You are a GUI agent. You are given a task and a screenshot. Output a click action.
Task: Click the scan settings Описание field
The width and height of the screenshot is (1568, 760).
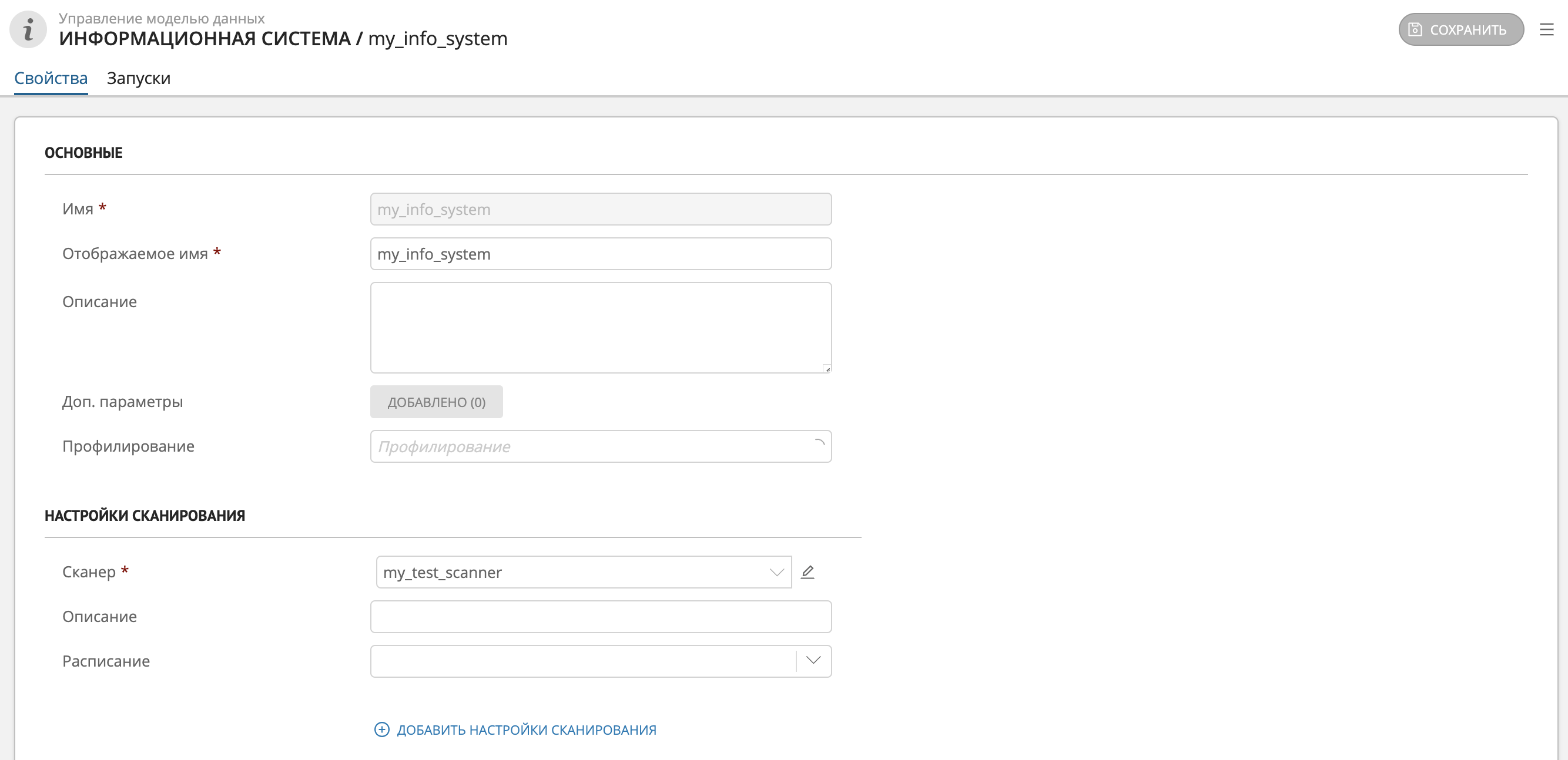pyautogui.click(x=600, y=616)
